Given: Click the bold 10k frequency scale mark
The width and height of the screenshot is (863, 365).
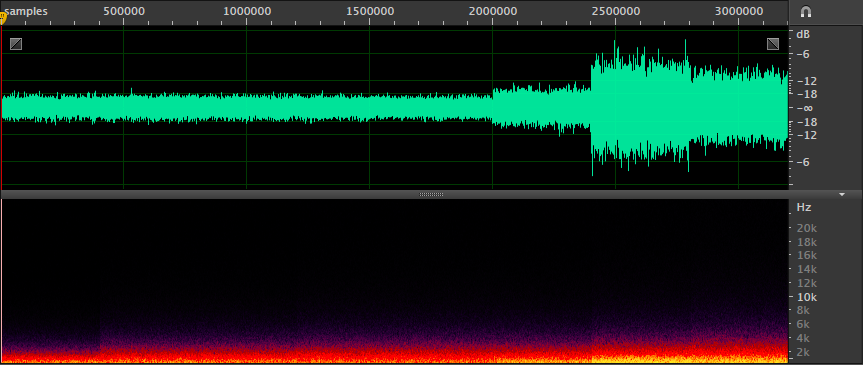Looking at the screenshot, I should [806, 297].
